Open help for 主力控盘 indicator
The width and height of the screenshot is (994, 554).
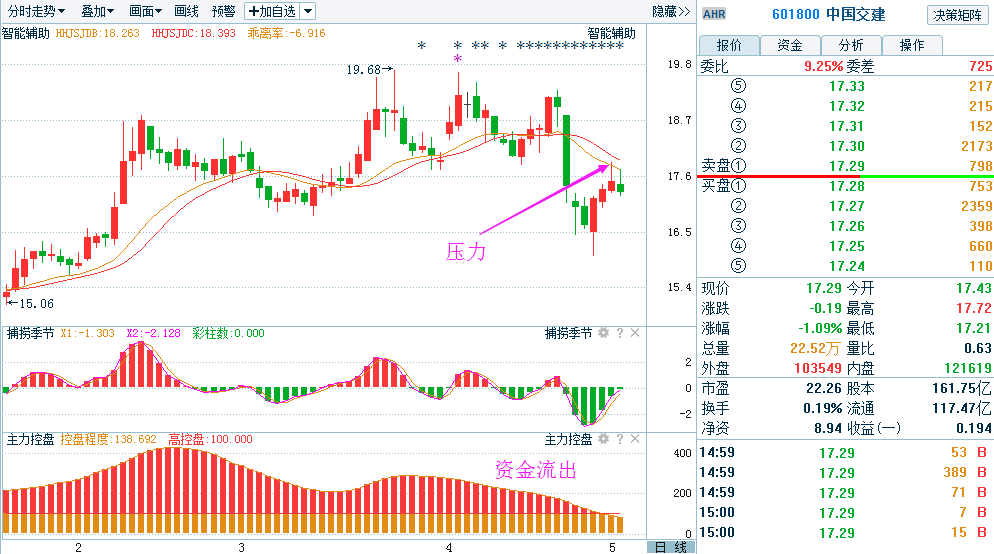620,439
